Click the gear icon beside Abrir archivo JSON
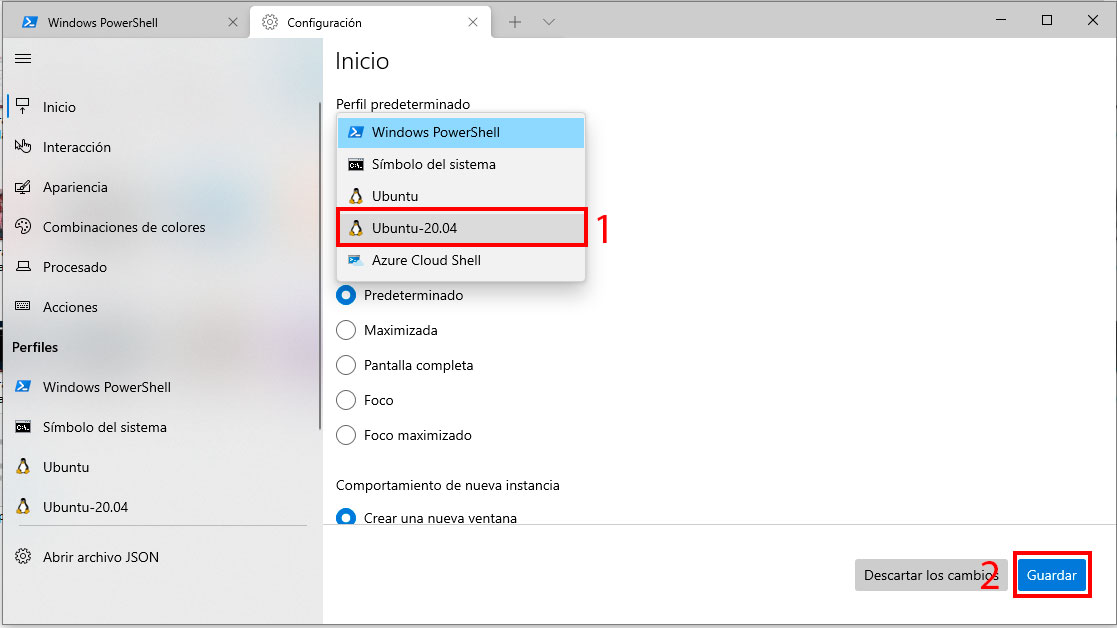Image resolution: width=1117 pixels, height=628 pixels. click(x=23, y=556)
